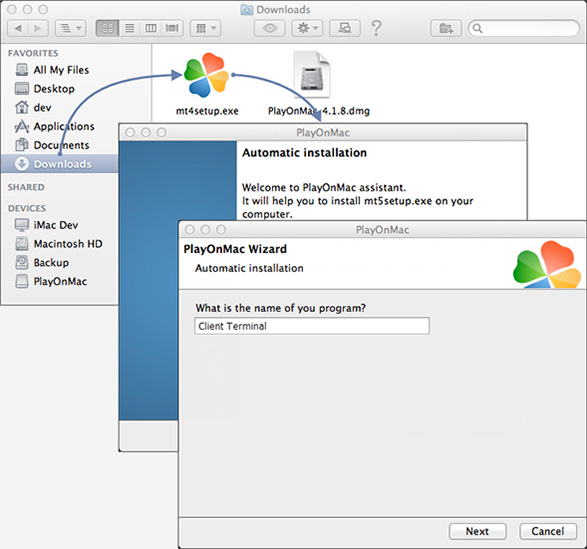
Task: Click the help question mark icon
Action: click(376, 28)
